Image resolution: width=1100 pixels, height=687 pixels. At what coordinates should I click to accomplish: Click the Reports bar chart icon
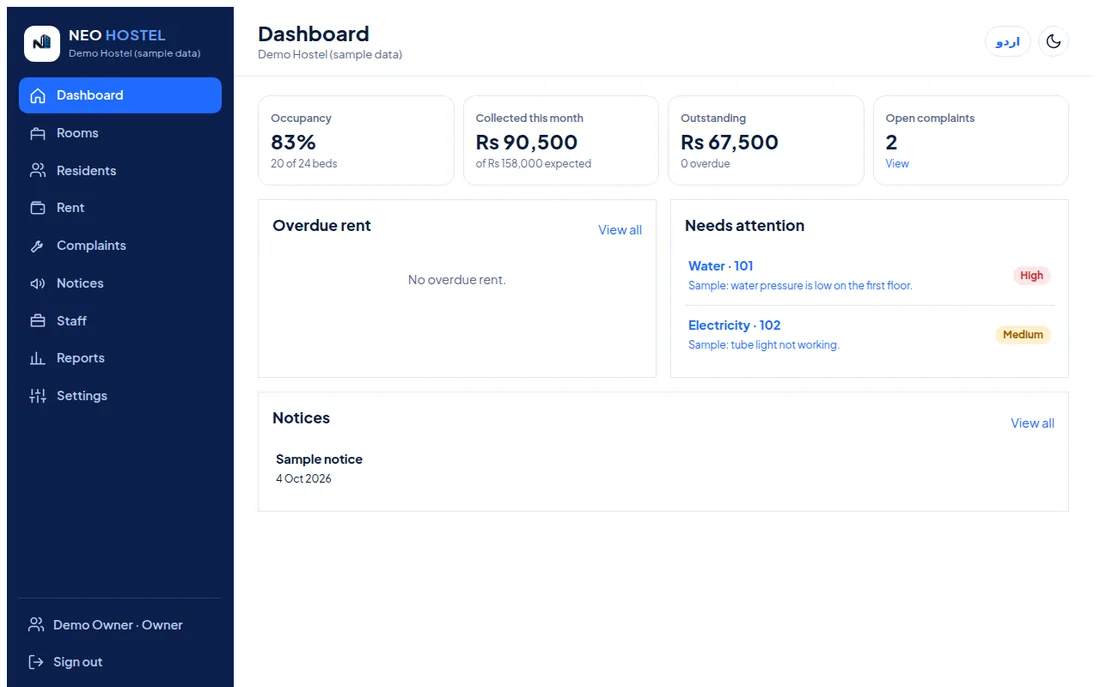click(38, 358)
